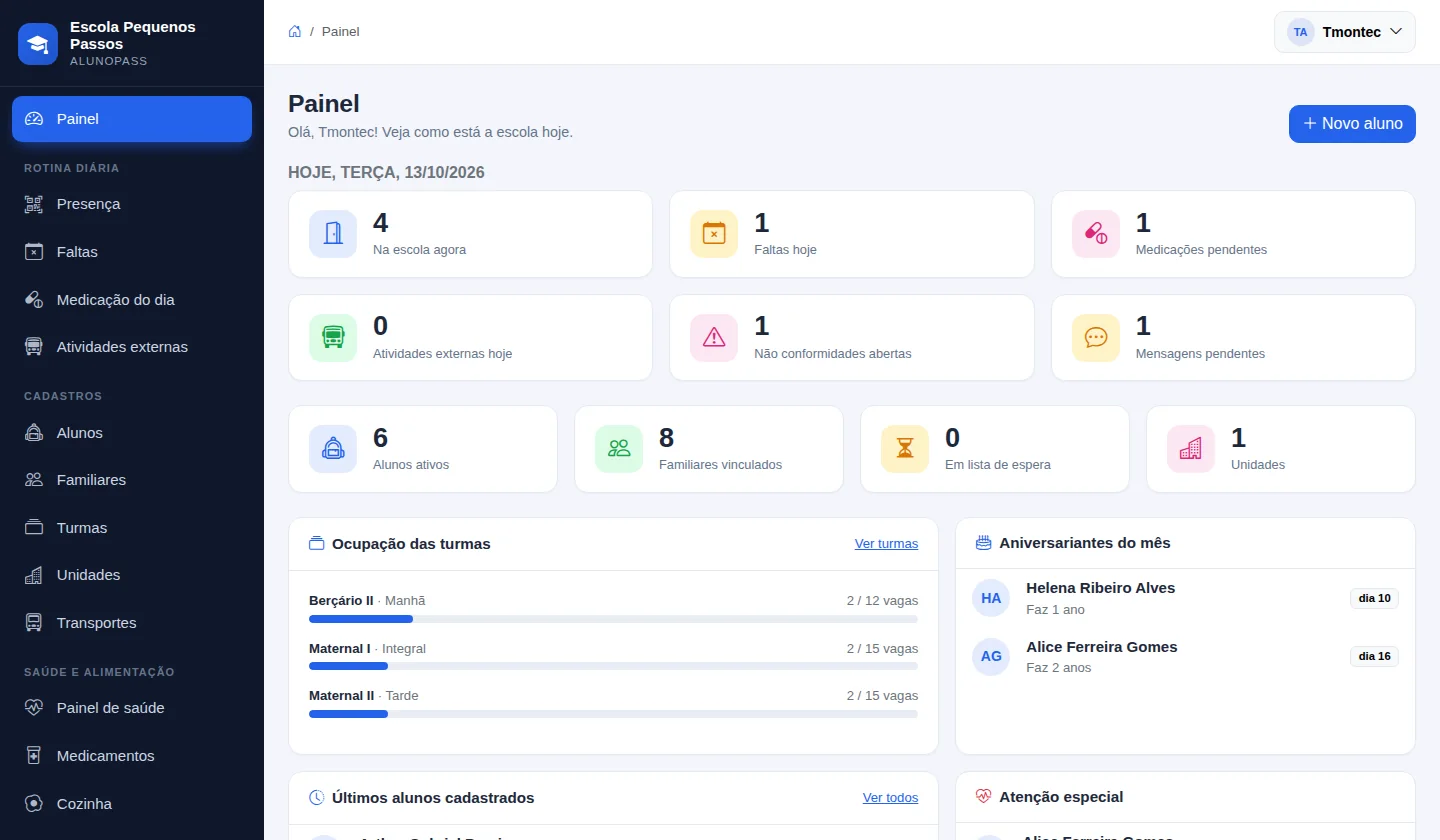Click the building icon on 'Unidades' card
This screenshot has height=840, width=1440.
(1191, 449)
